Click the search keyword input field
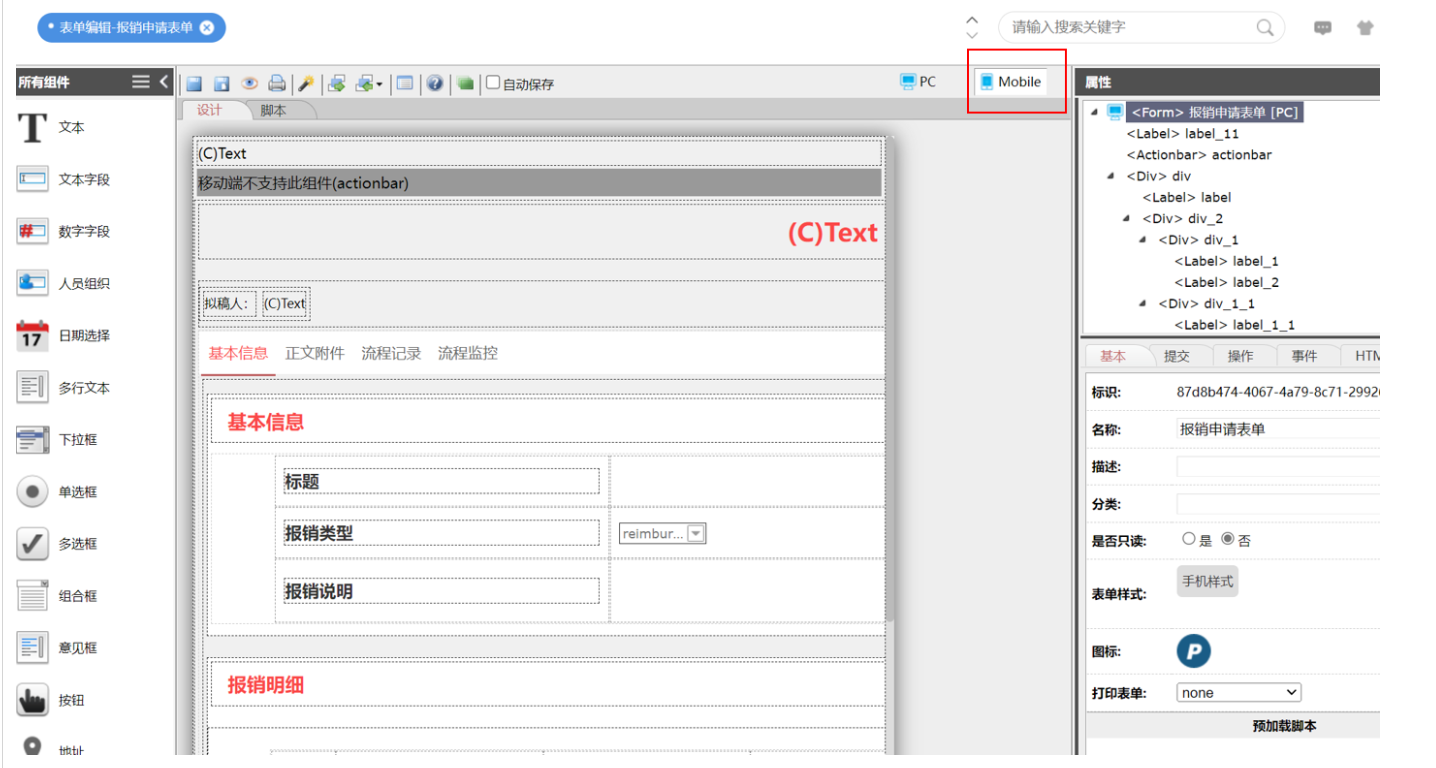The width and height of the screenshot is (1436, 768). point(1128,27)
